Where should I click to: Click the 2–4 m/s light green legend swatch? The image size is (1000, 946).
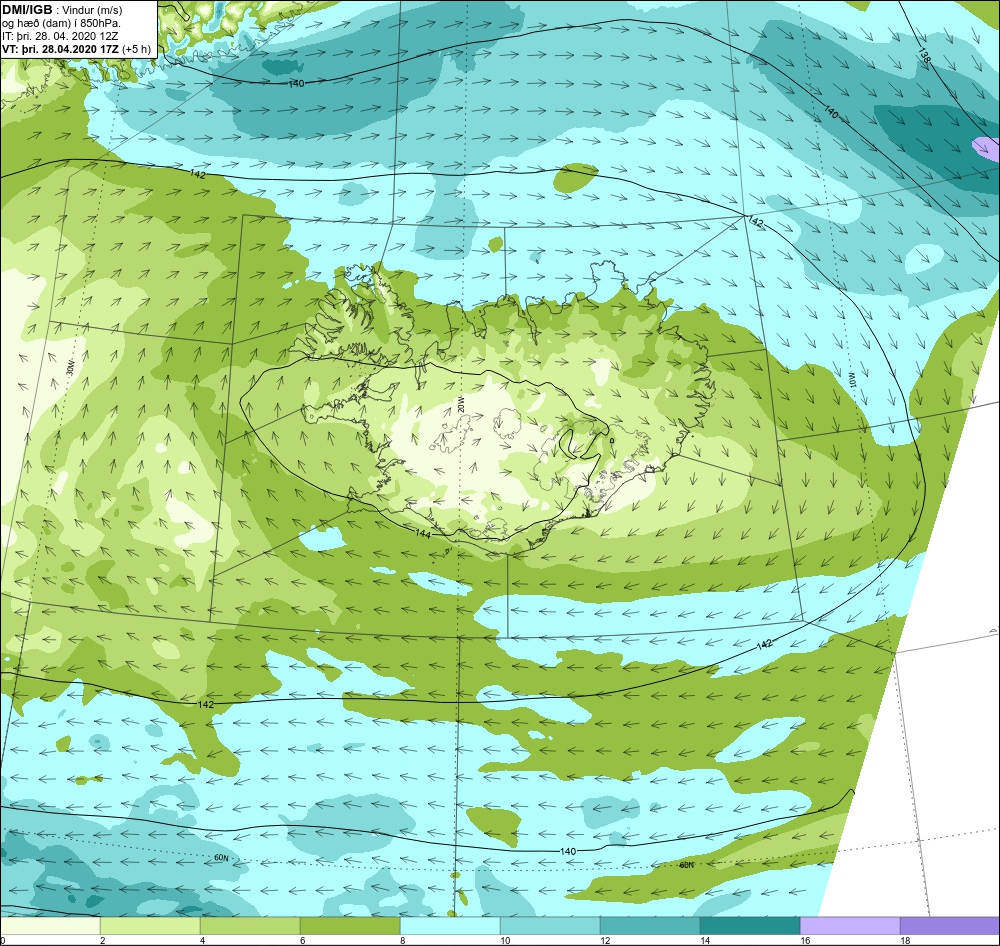[151, 926]
